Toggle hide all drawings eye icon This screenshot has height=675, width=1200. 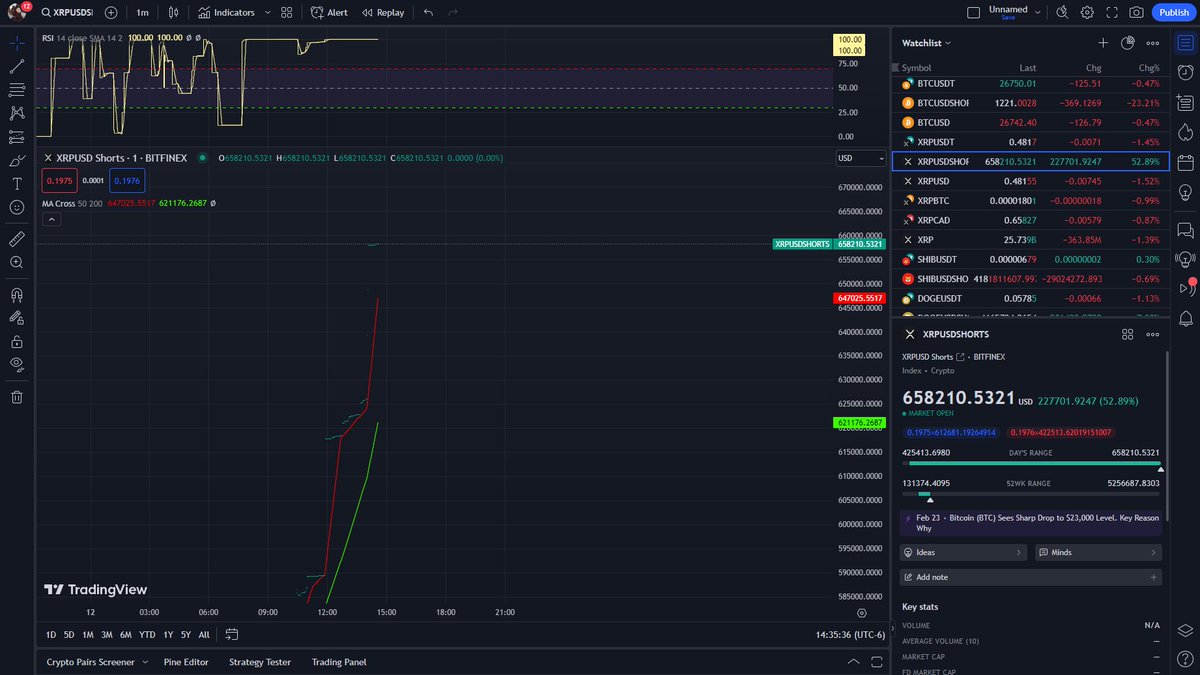(17, 364)
